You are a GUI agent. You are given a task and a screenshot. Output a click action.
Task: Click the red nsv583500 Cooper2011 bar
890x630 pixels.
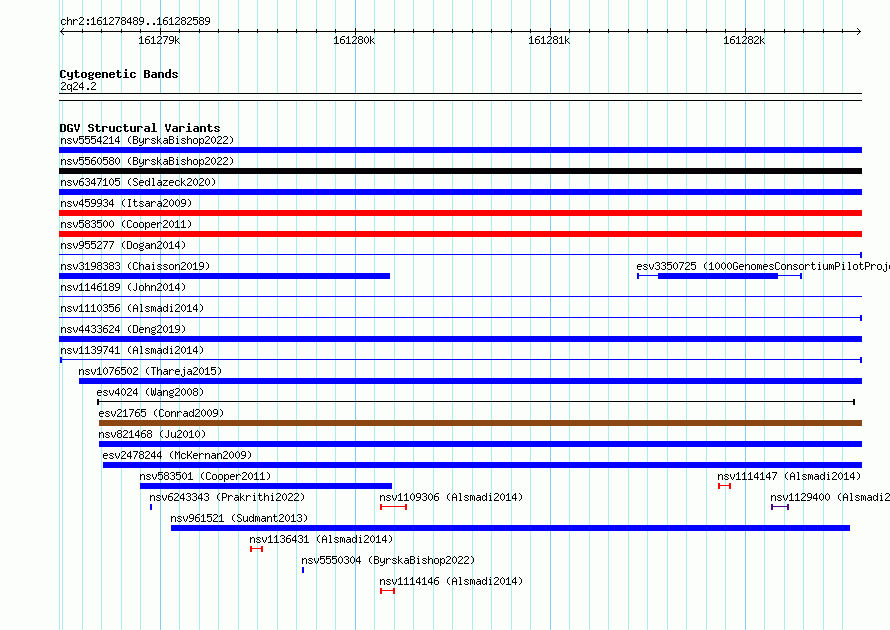tap(460, 234)
